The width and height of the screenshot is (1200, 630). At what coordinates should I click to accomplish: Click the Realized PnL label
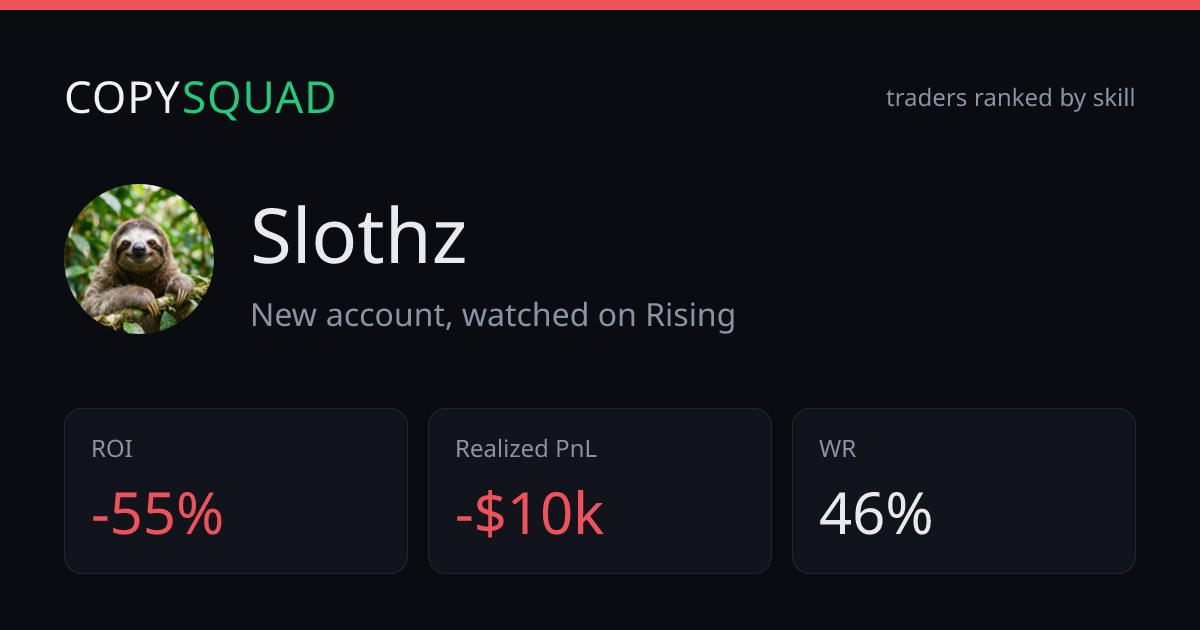pos(526,449)
